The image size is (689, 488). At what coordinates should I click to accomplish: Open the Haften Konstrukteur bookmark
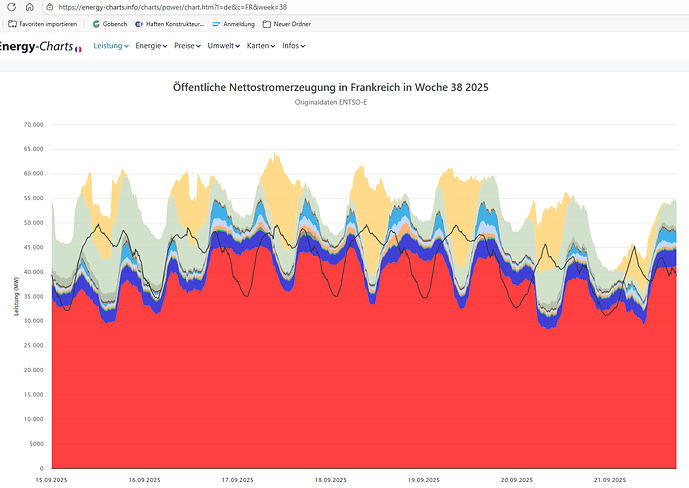tap(170, 24)
